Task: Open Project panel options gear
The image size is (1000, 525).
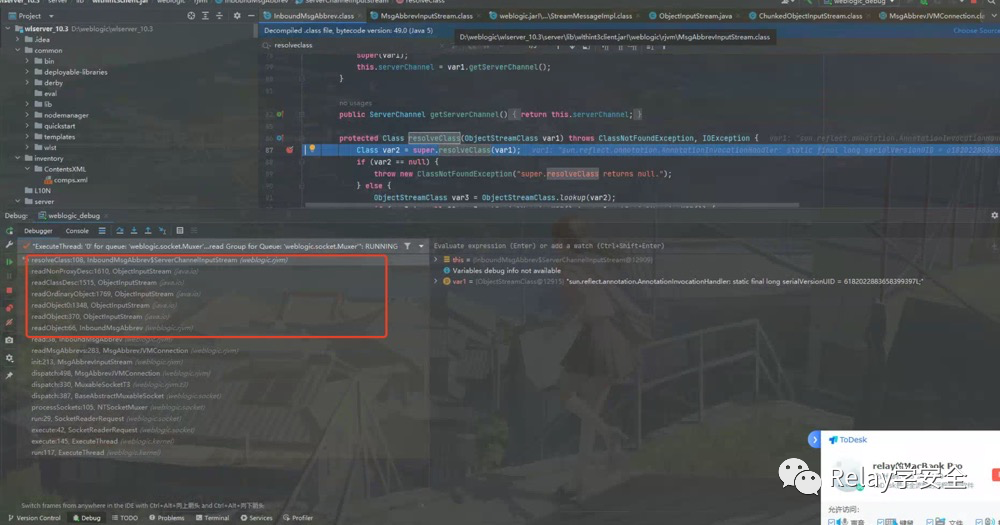Action: 237,16
